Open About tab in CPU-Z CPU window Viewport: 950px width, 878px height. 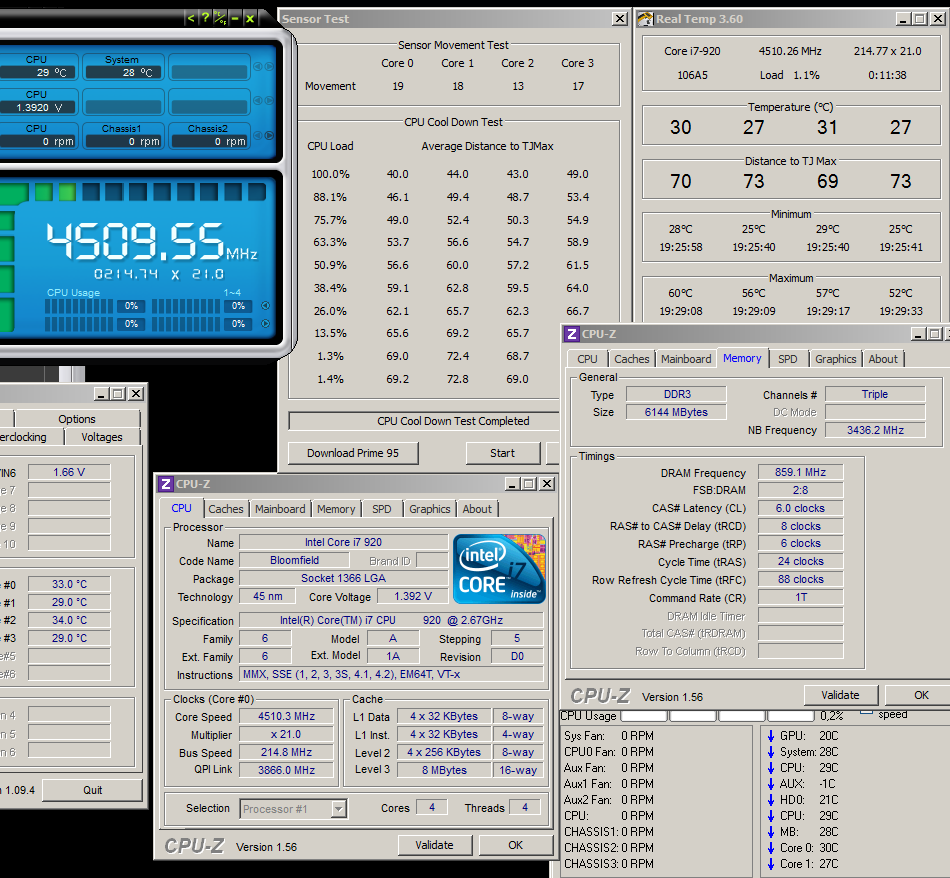477,510
